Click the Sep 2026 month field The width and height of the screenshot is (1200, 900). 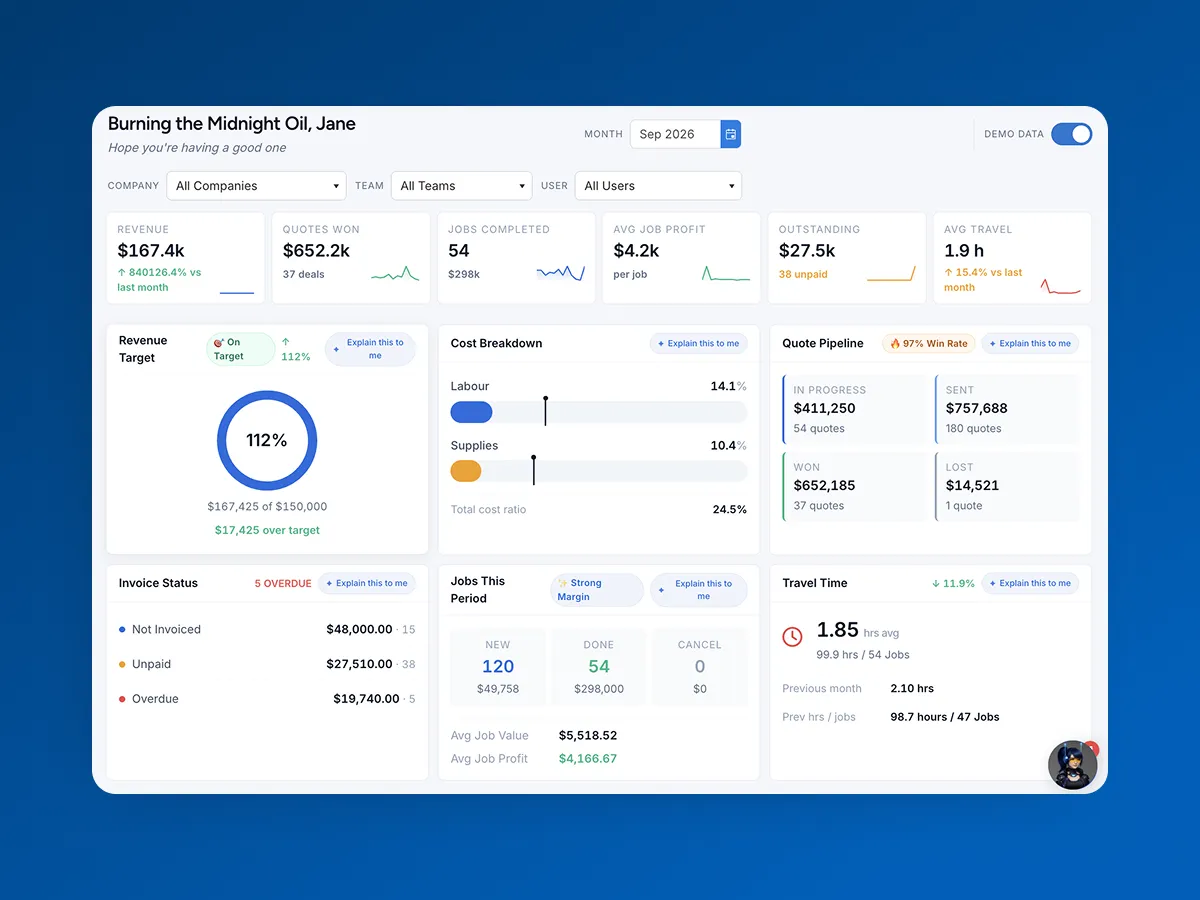coord(675,134)
